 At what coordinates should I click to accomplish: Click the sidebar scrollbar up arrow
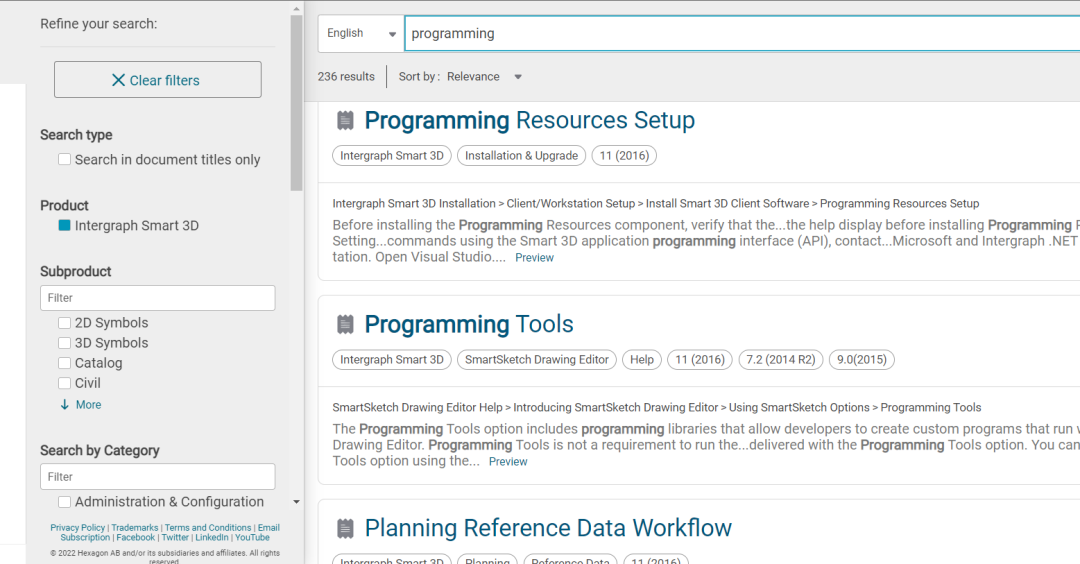point(296,9)
